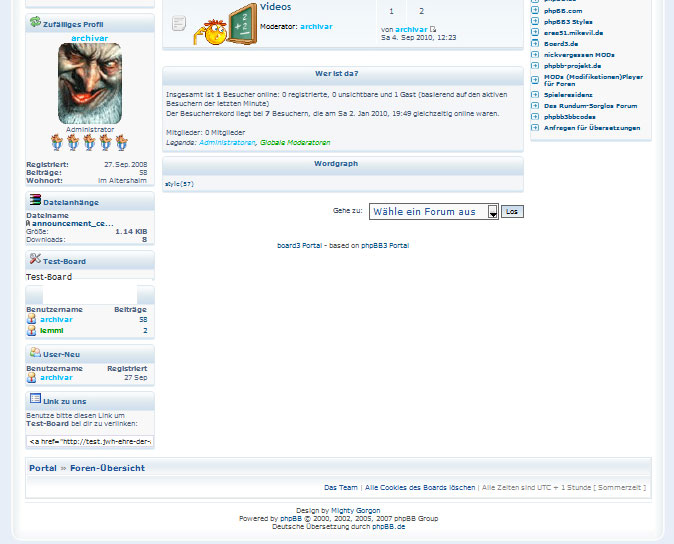The width and height of the screenshot is (674, 544).
Task: Click the Dateianhänge archive icon
Action: point(35,201)
